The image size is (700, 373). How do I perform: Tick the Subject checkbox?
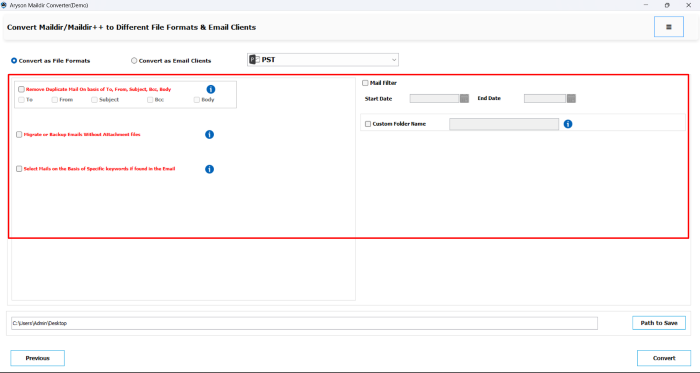[x=94, y=100]
